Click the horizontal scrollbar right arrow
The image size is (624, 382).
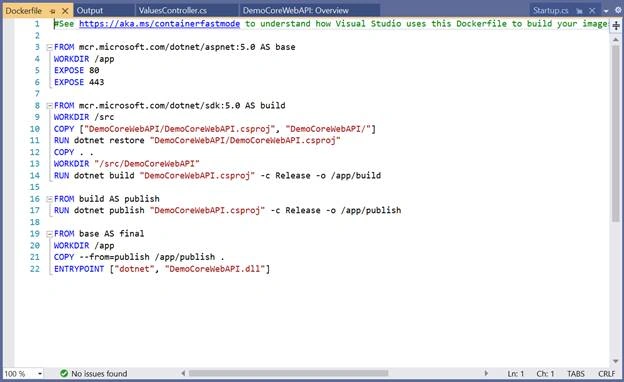point(486,373)
